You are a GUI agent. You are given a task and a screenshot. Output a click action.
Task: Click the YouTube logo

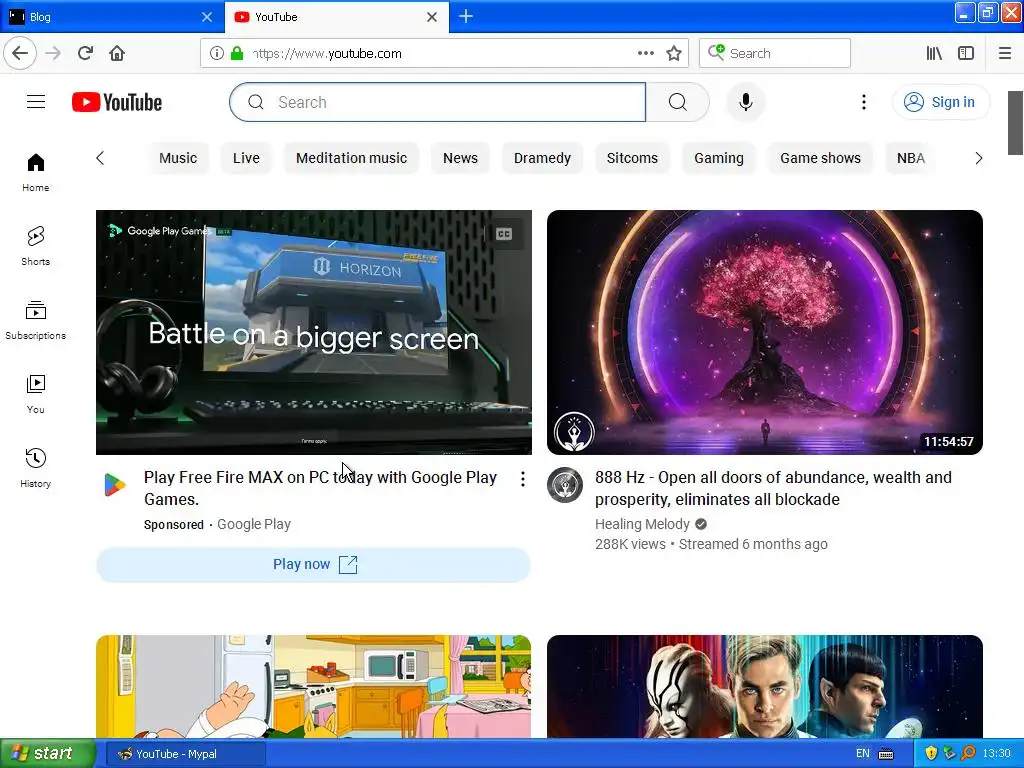coord(117,103)
